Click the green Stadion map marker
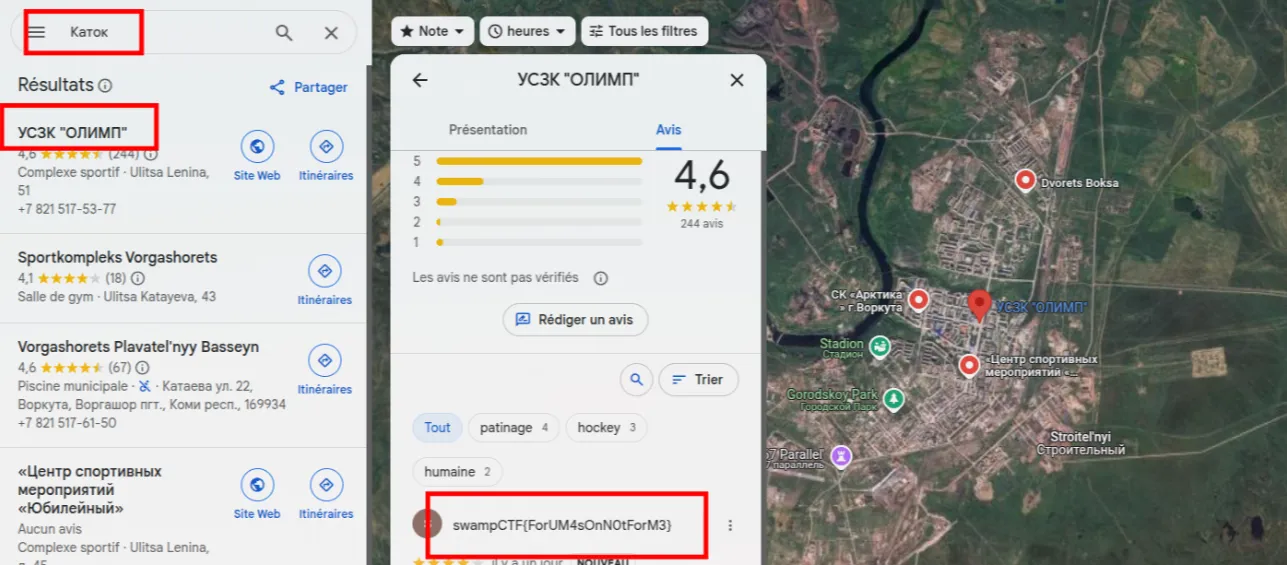The image size is (1287, 565). [880, 347]
